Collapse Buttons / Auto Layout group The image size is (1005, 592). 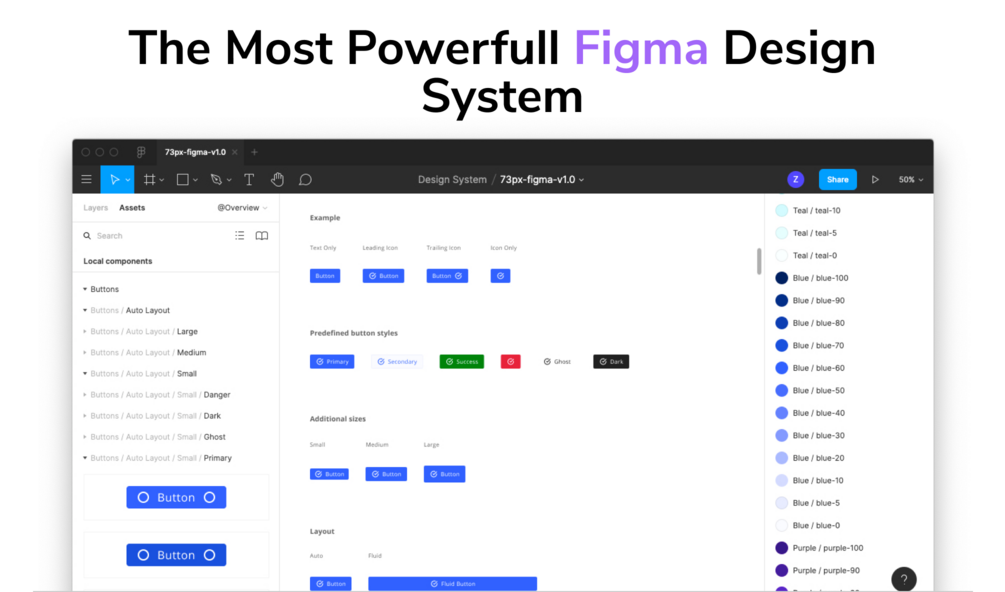(x=85, y=310)
